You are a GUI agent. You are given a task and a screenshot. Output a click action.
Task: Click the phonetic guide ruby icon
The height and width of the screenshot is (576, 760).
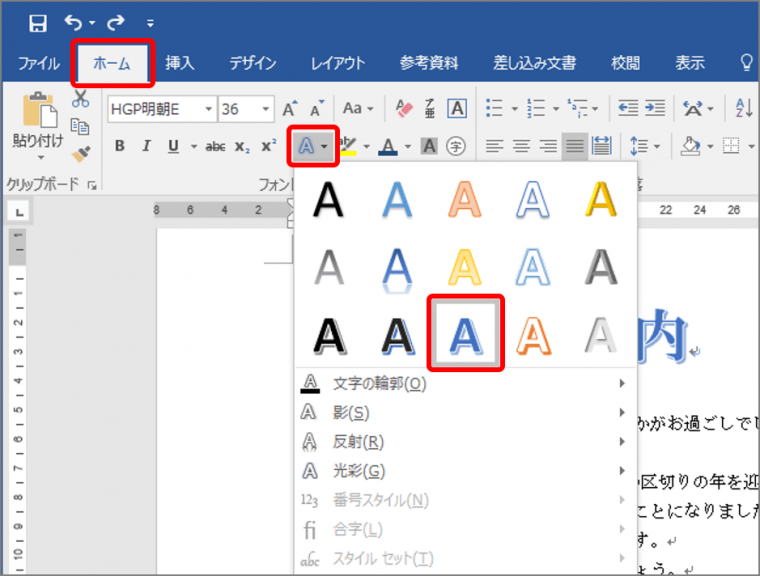[430, 108]
